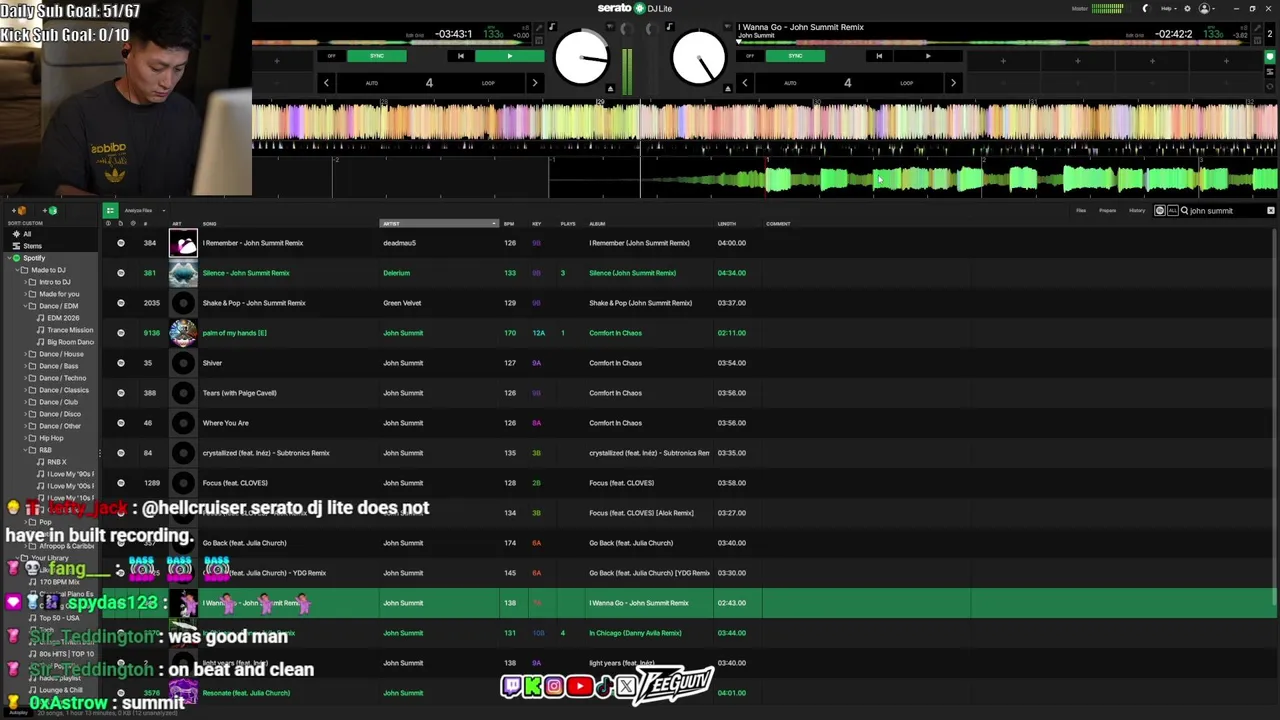Turn sync OFF on left deck
This screenshot has height=720, width=1280.
(331, 56)
